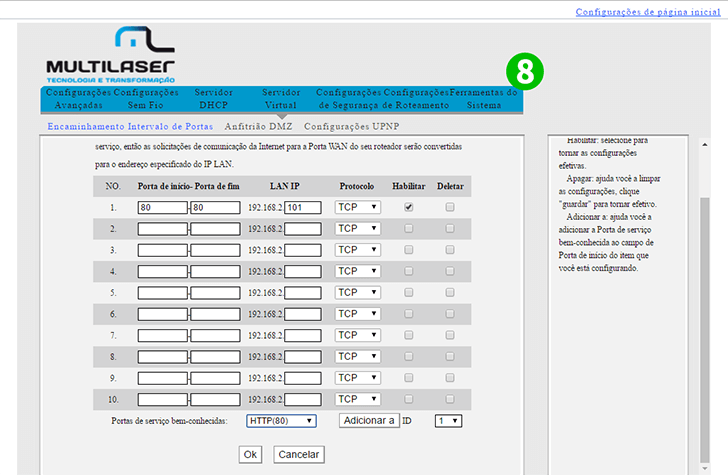
Task: Check Deletar for rule 1
Action: click(x=450, y=207)
